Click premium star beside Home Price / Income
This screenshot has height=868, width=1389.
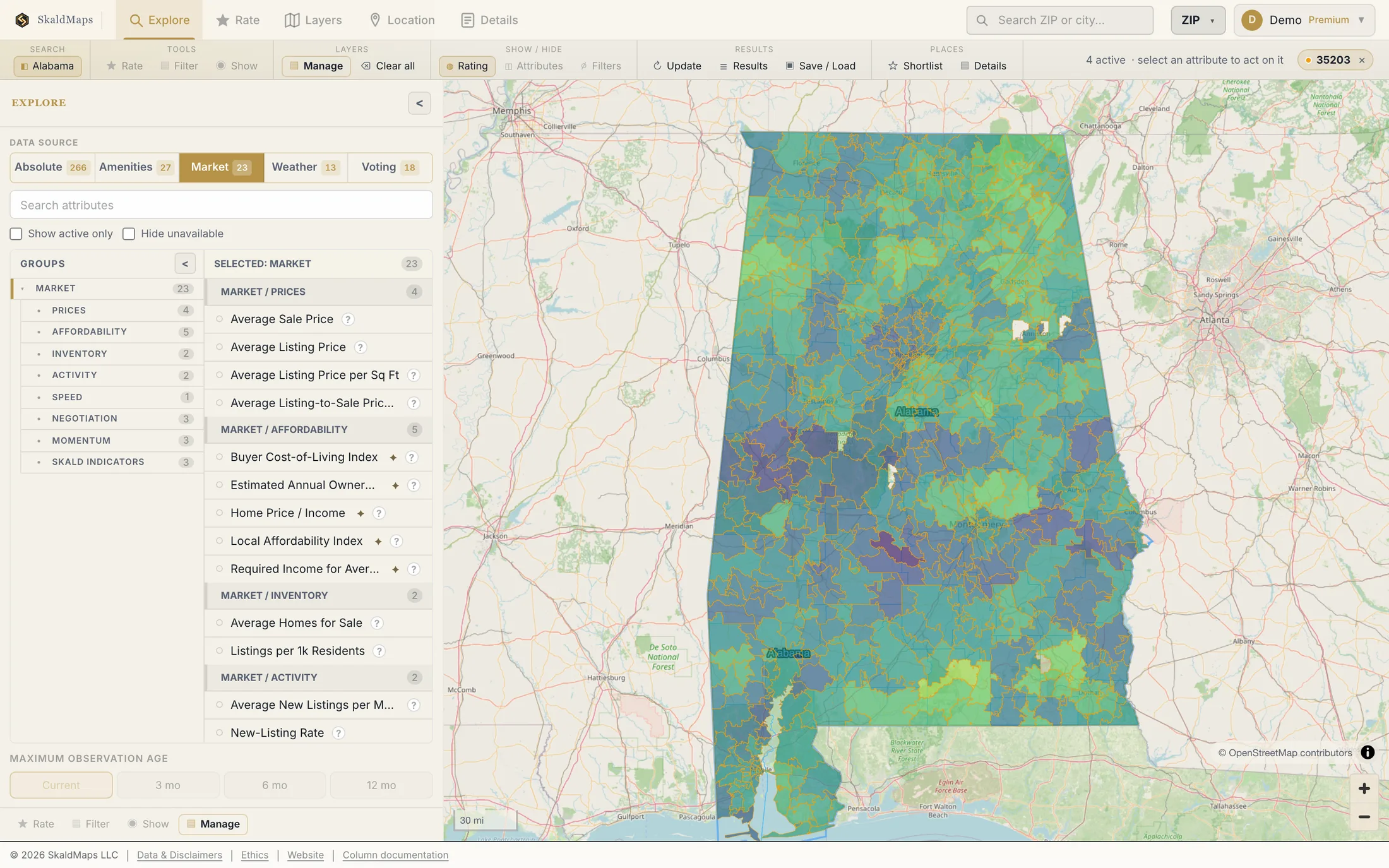click(x=361, y=513)
